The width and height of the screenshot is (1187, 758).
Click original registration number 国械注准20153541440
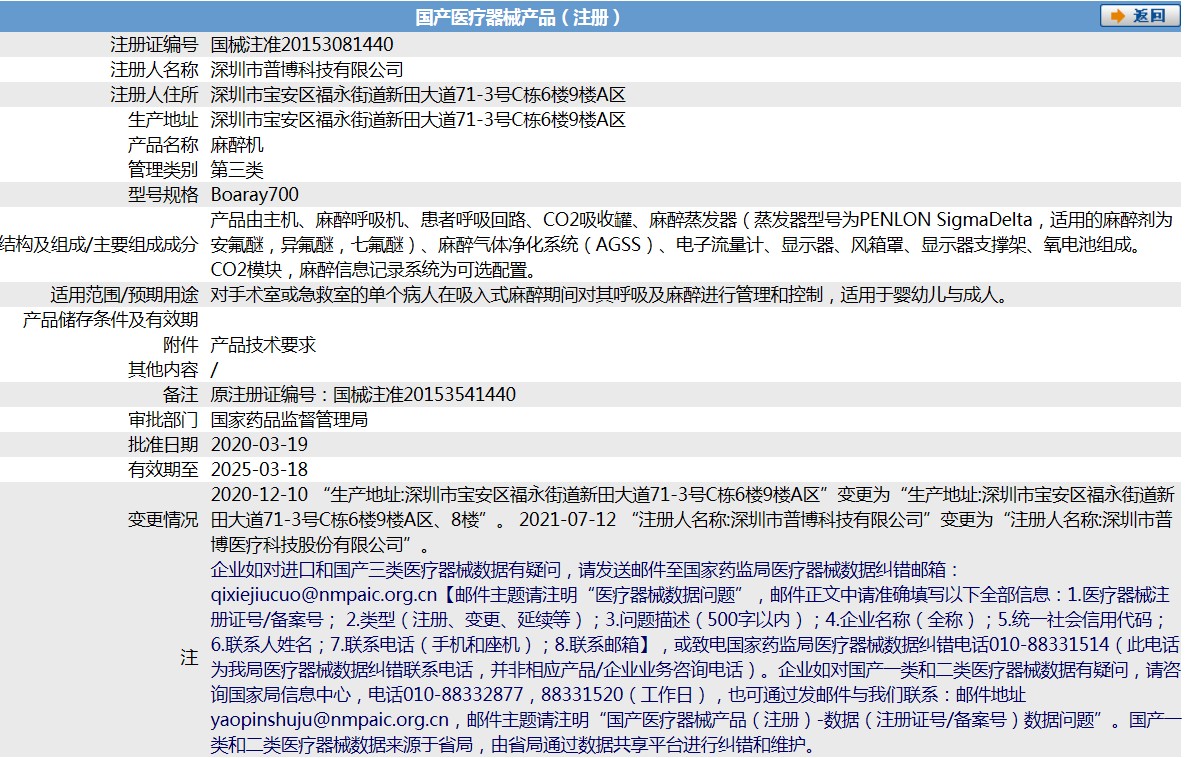(x=424, y=395)
